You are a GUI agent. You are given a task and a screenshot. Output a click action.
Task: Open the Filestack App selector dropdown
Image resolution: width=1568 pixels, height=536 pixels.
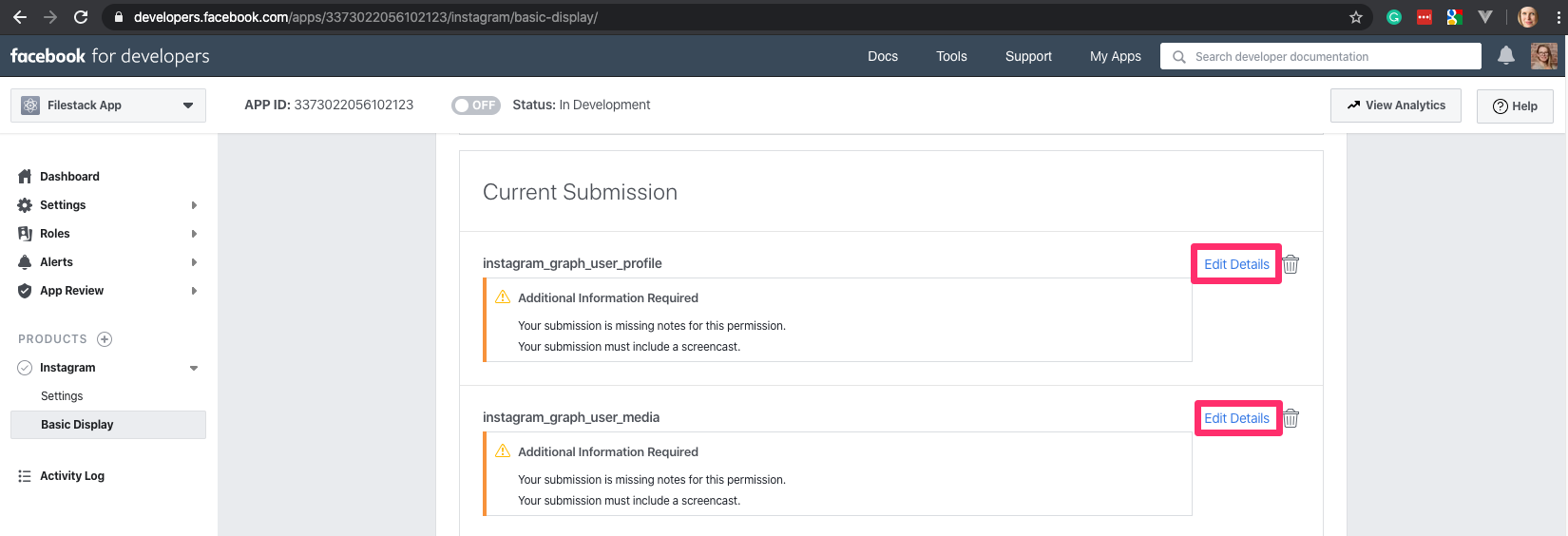point(108,105)
